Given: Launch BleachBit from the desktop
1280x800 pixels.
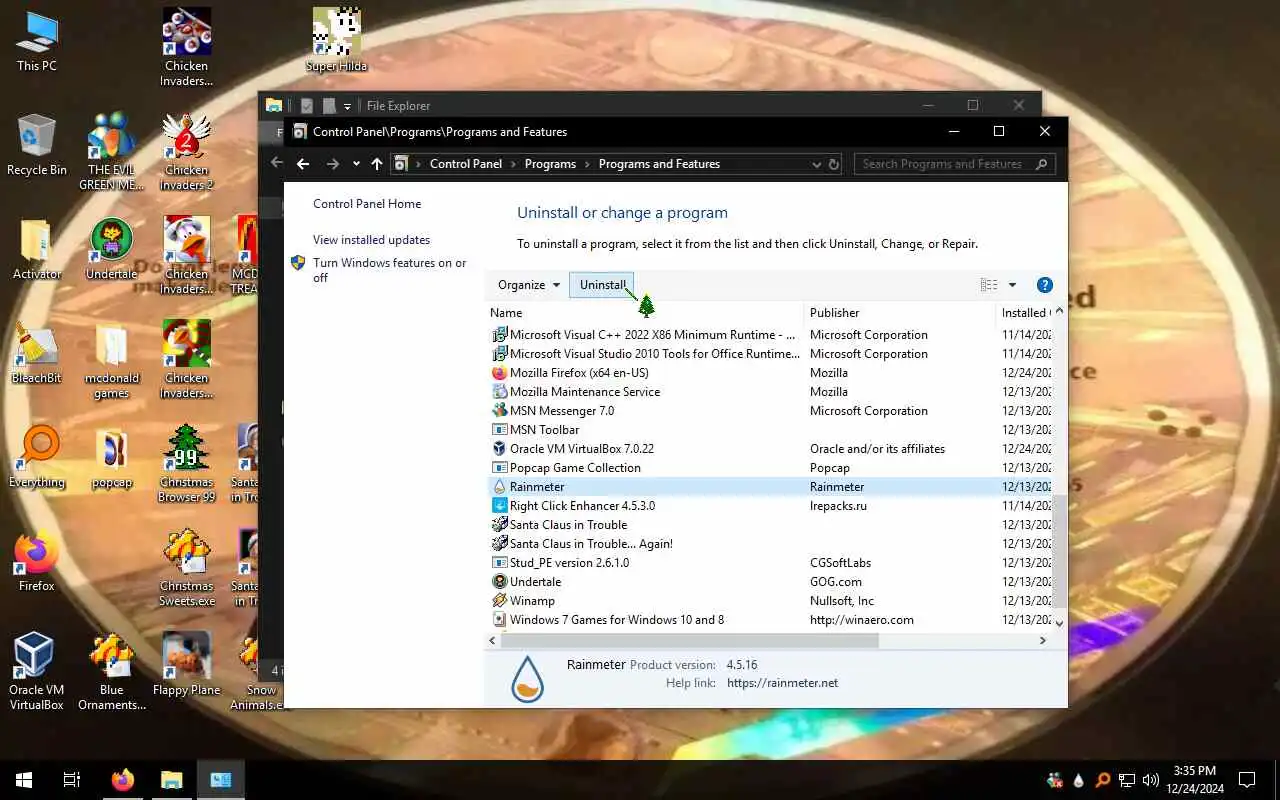Looking at the screenshot, I should coord(37,353).
